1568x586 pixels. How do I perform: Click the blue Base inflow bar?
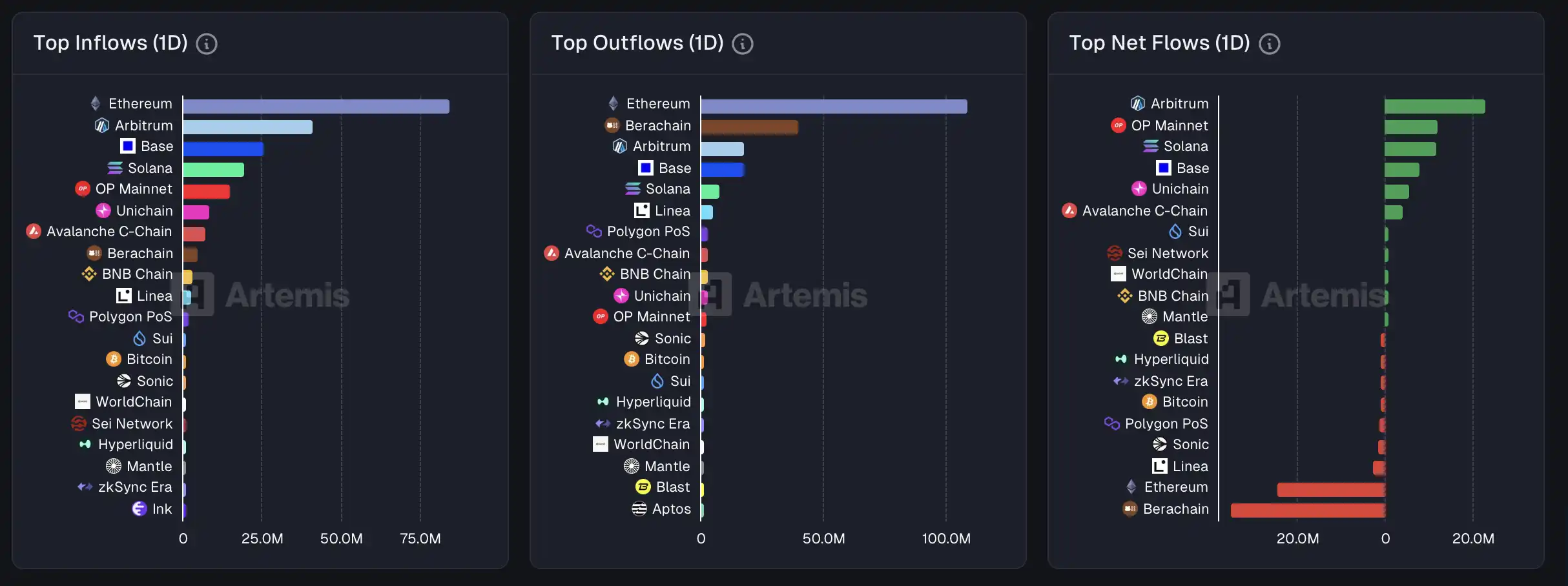click(x=223, y=149)
